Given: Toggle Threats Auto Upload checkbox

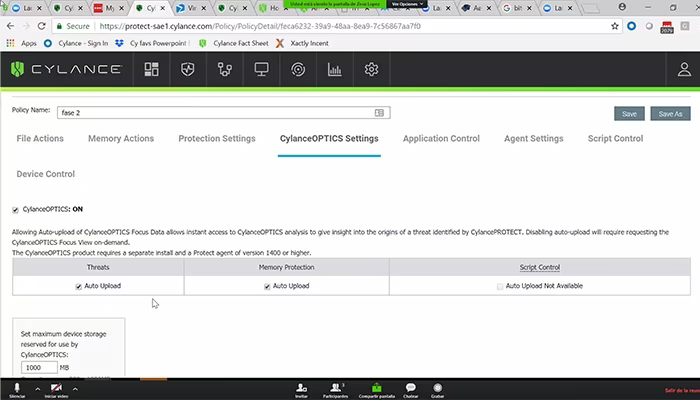Looking at the screenshot, I should 79,287.
